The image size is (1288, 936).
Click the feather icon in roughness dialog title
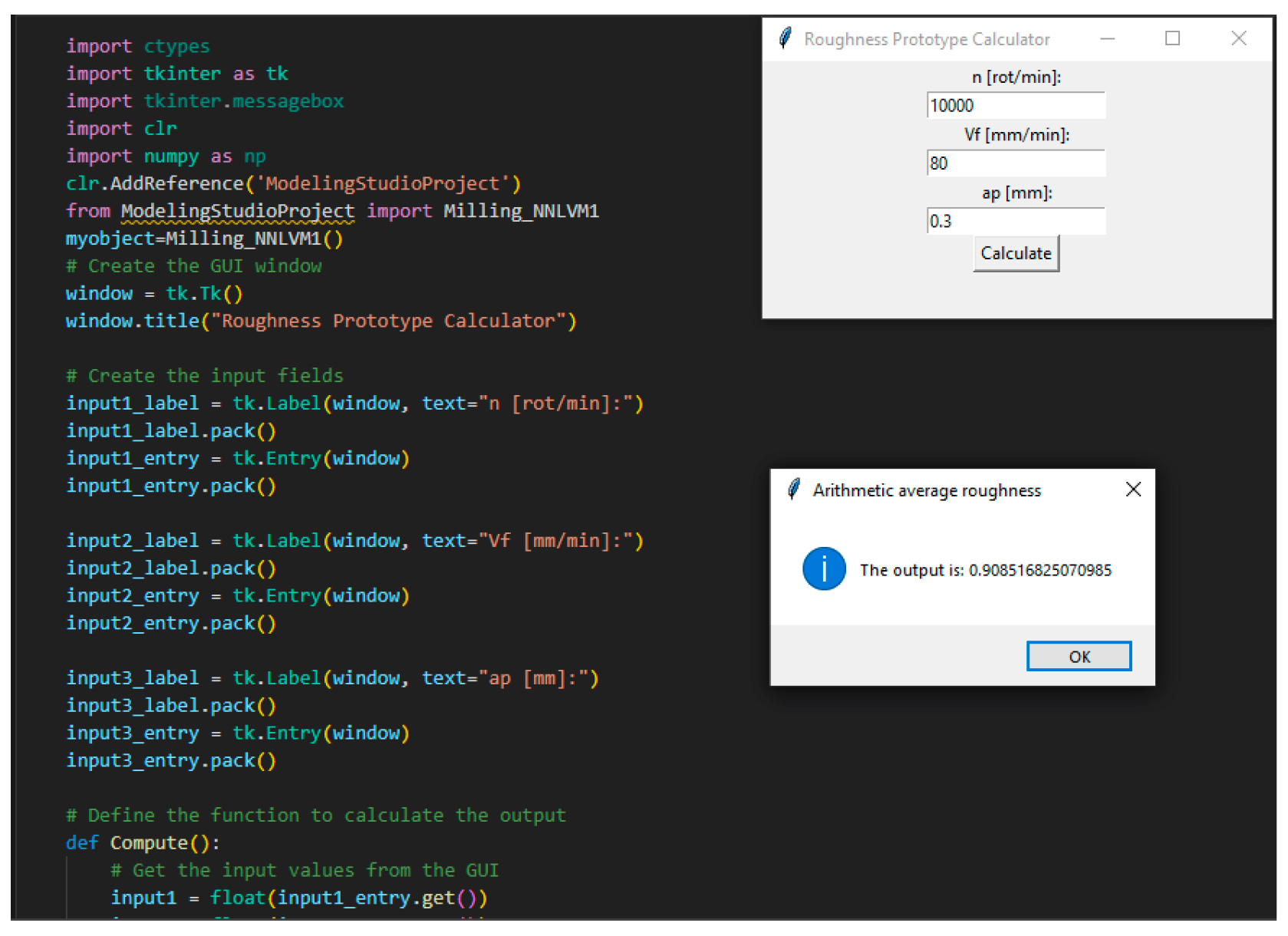point(794,489)
